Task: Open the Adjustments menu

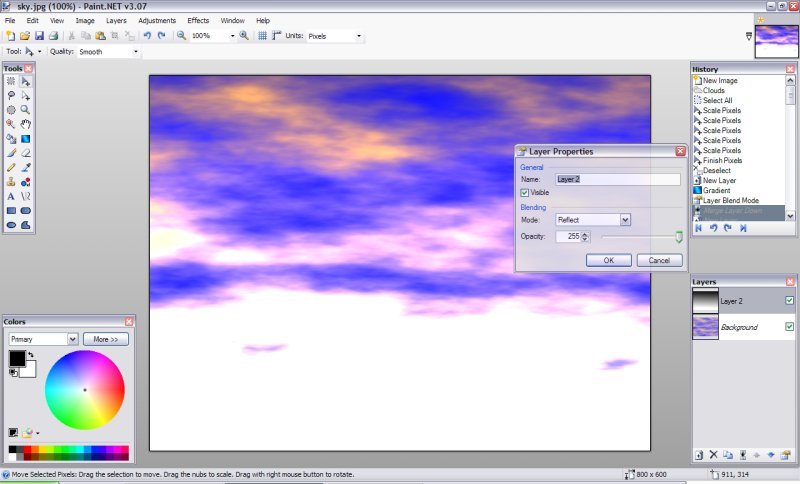Action: tap(157, 20)
